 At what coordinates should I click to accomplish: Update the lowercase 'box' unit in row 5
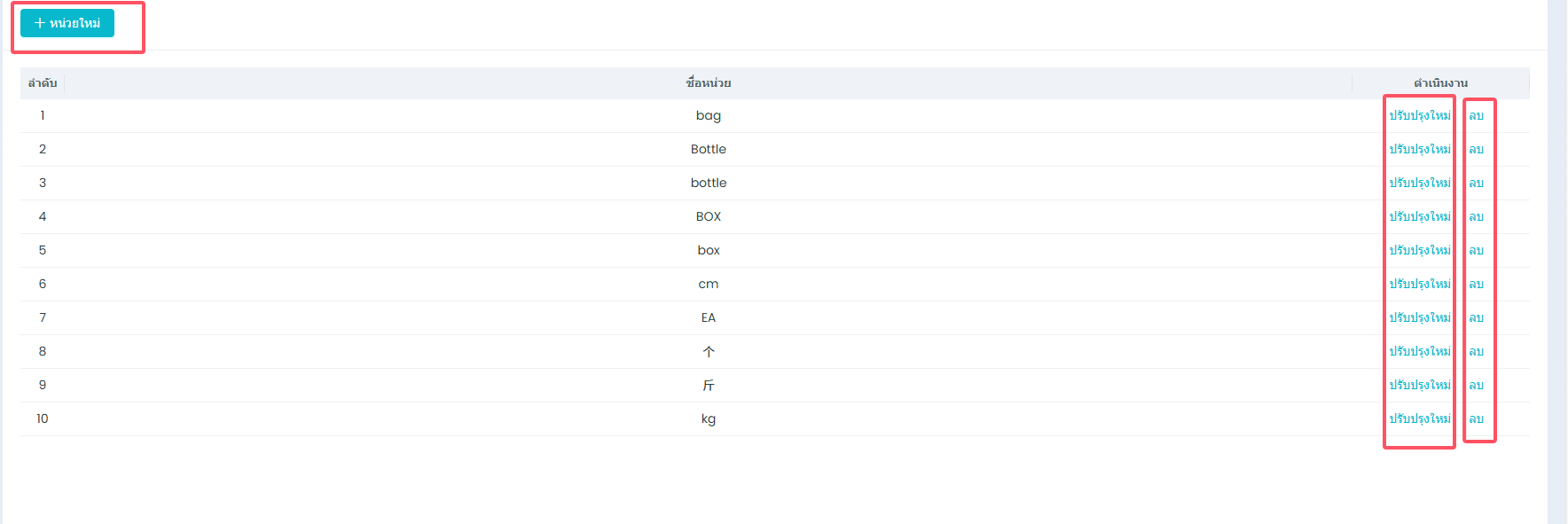click(1419, 250)
